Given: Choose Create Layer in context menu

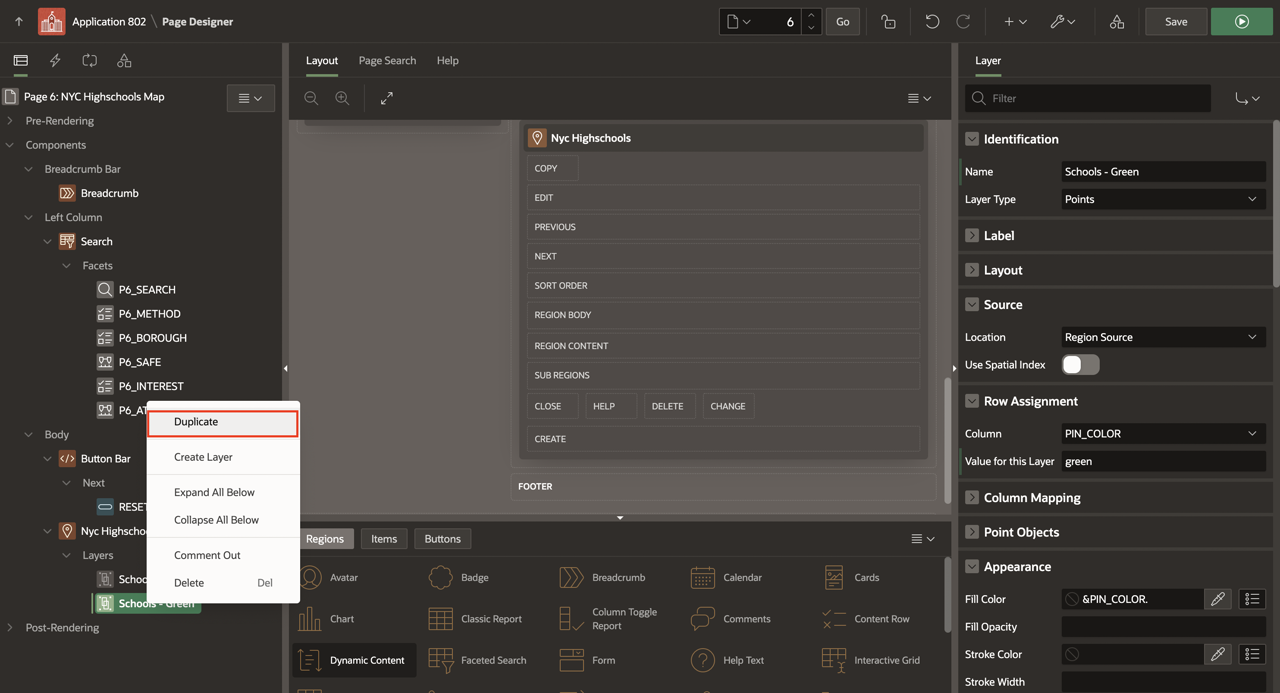Looking at the screenshot, I should point(203,457).
